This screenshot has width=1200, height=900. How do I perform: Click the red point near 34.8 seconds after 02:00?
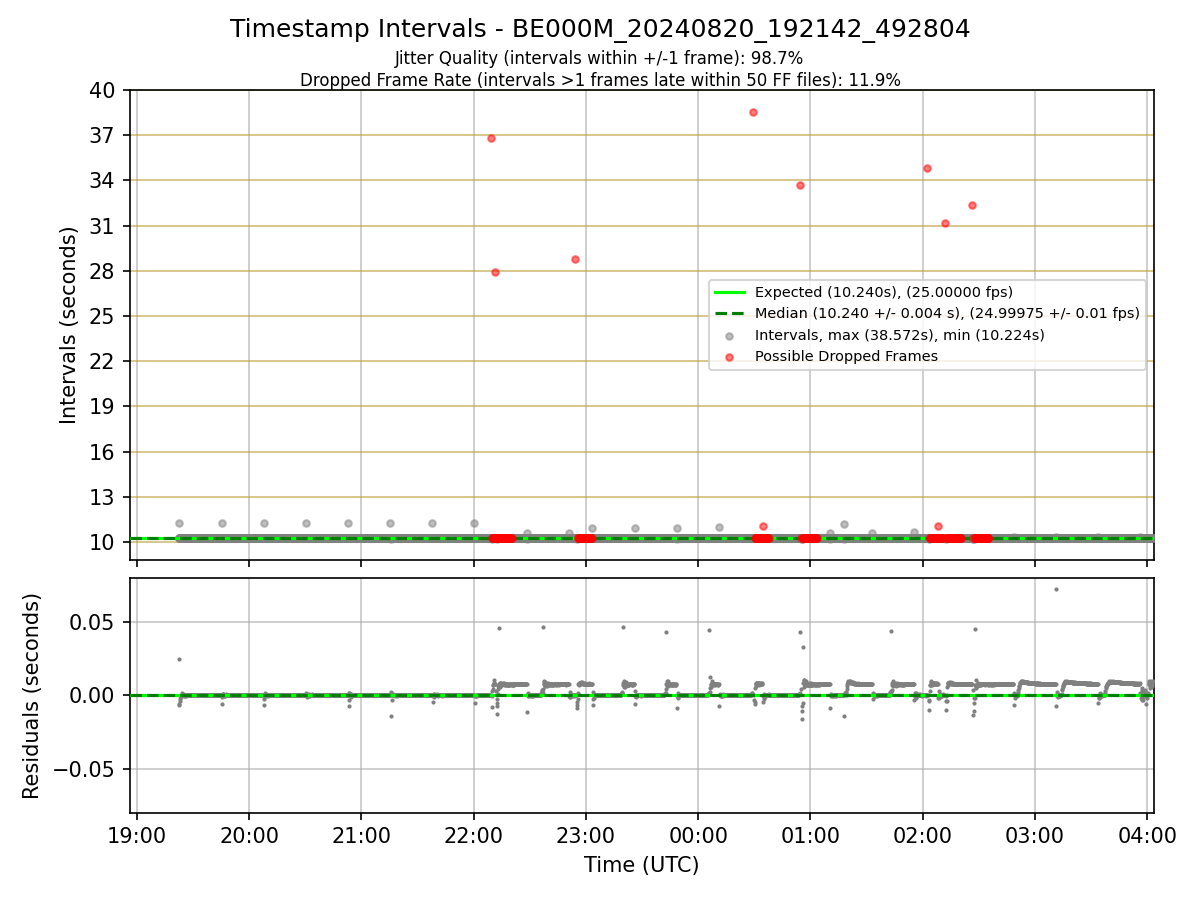pyautogui.click(x=927, y=168)
